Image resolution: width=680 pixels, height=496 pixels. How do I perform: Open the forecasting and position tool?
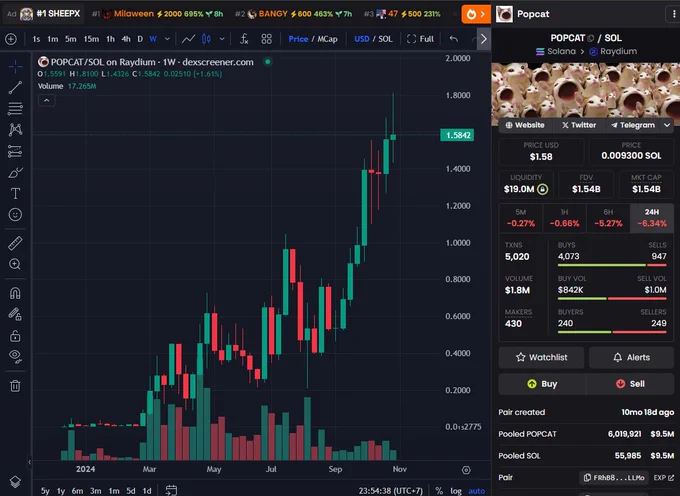coord(15,151)
